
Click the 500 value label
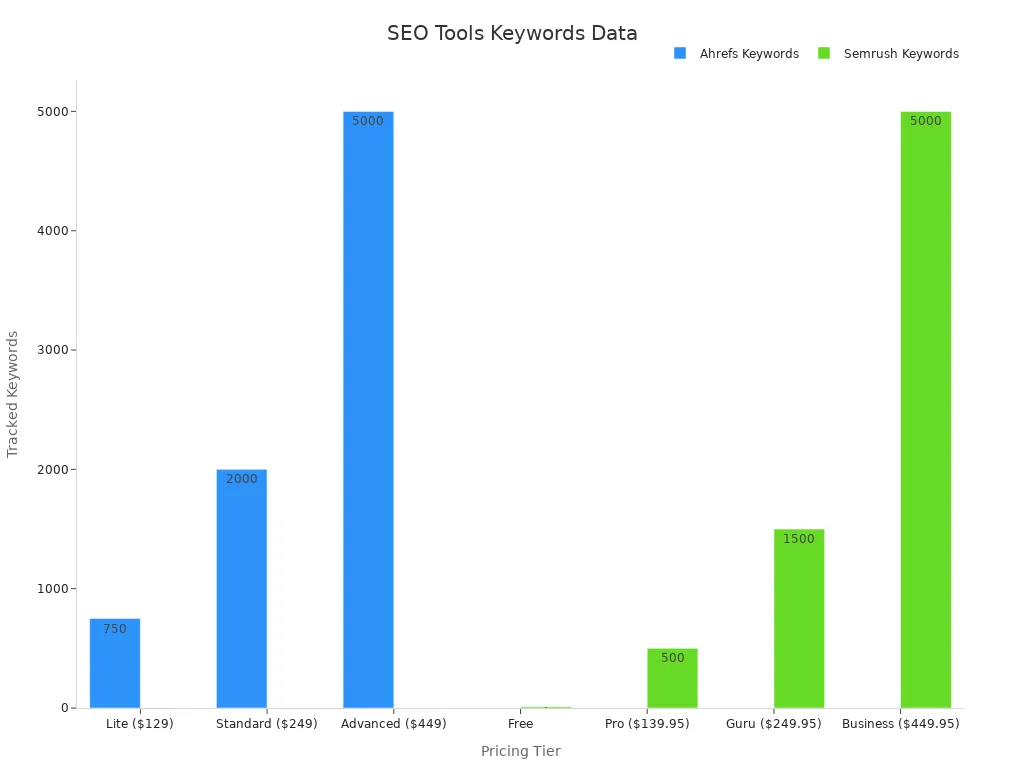(x=673, y=658)
